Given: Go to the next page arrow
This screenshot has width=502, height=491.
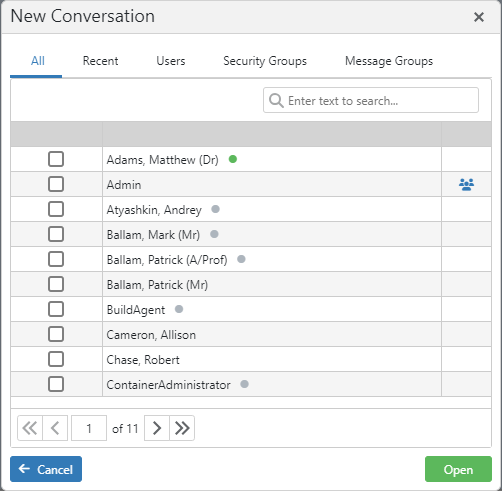Looking at the screenshot, I should click(157, 428).
